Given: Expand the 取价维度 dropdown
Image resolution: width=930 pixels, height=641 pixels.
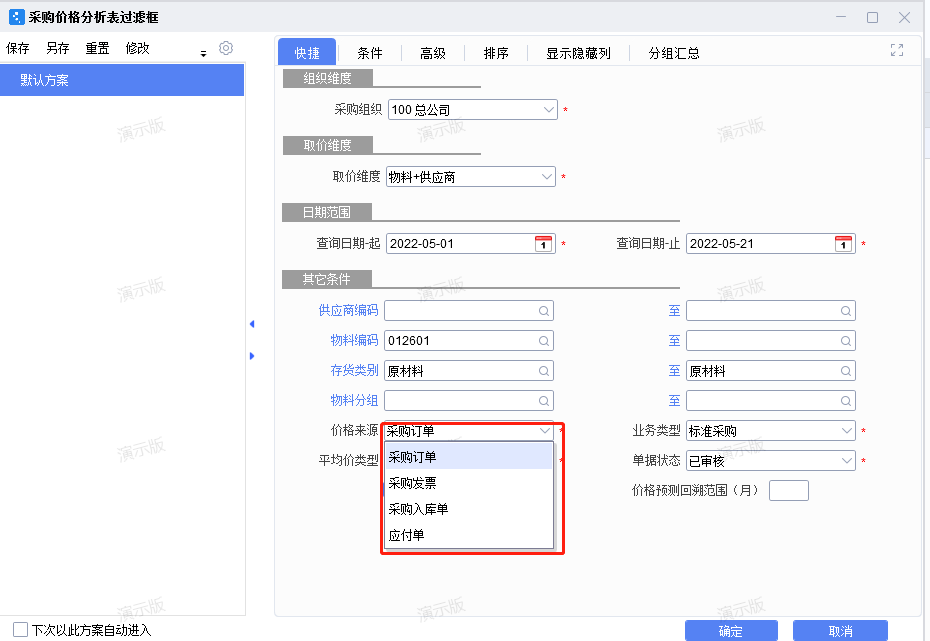Looking at the screenshot, I should pyautogui.click(x=546, y=177).
